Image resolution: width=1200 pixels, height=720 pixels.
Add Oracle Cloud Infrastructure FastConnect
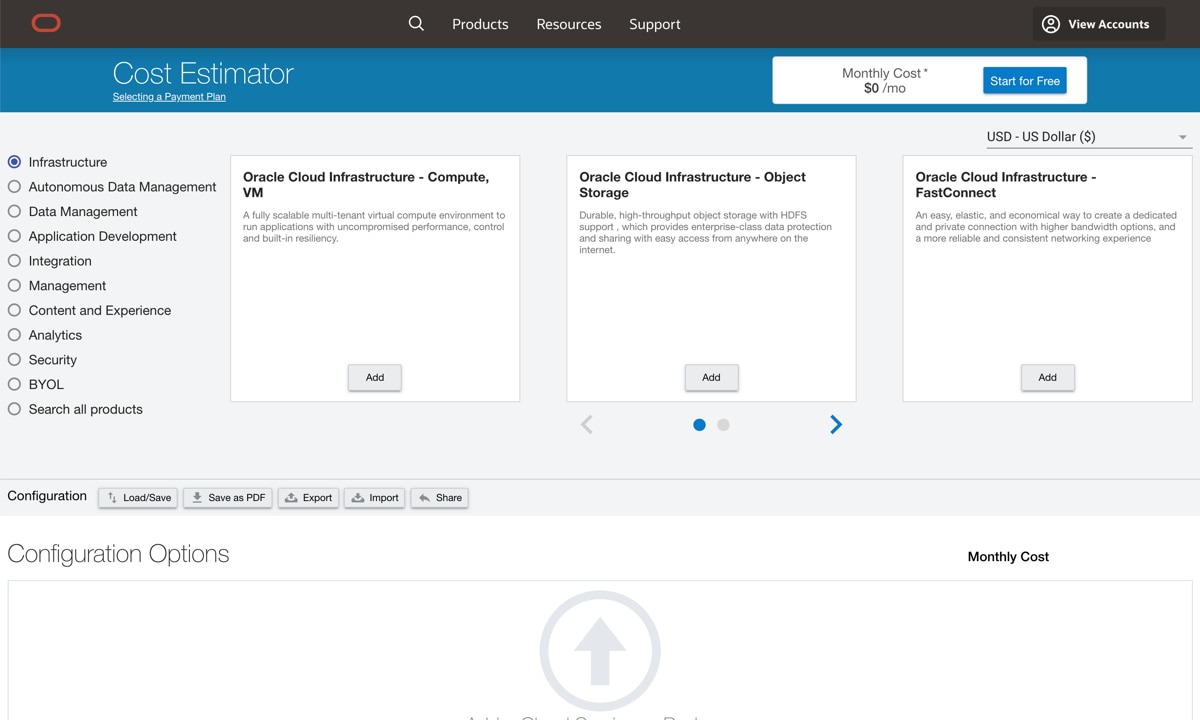(1047, 377)
